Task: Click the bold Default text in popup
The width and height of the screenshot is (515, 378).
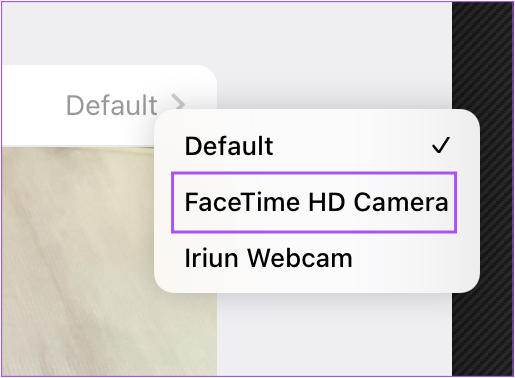Action: 229,146
